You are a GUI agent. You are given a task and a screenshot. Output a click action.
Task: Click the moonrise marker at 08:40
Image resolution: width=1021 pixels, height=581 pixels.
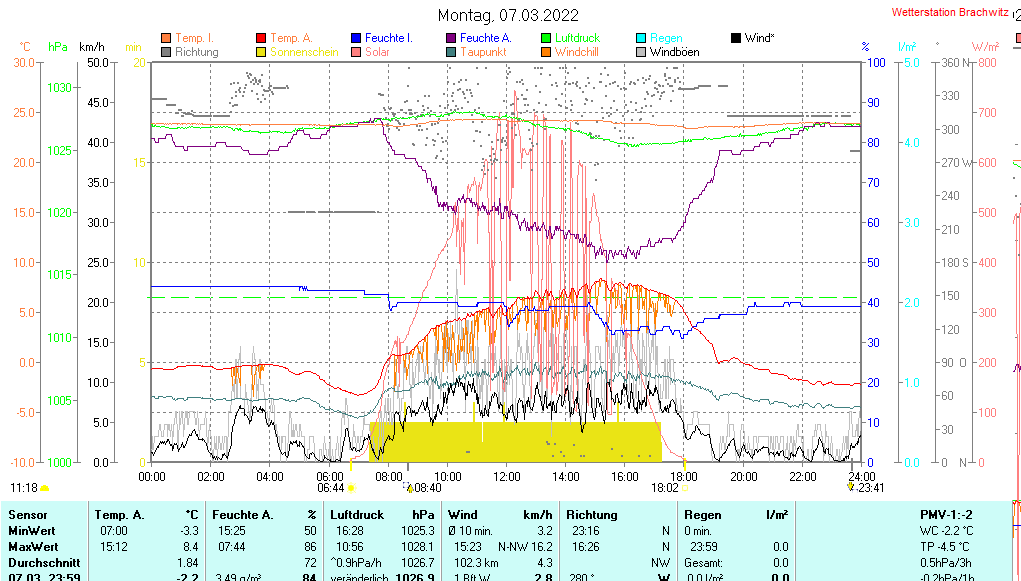pyautogui.click(x=408, y=487)
